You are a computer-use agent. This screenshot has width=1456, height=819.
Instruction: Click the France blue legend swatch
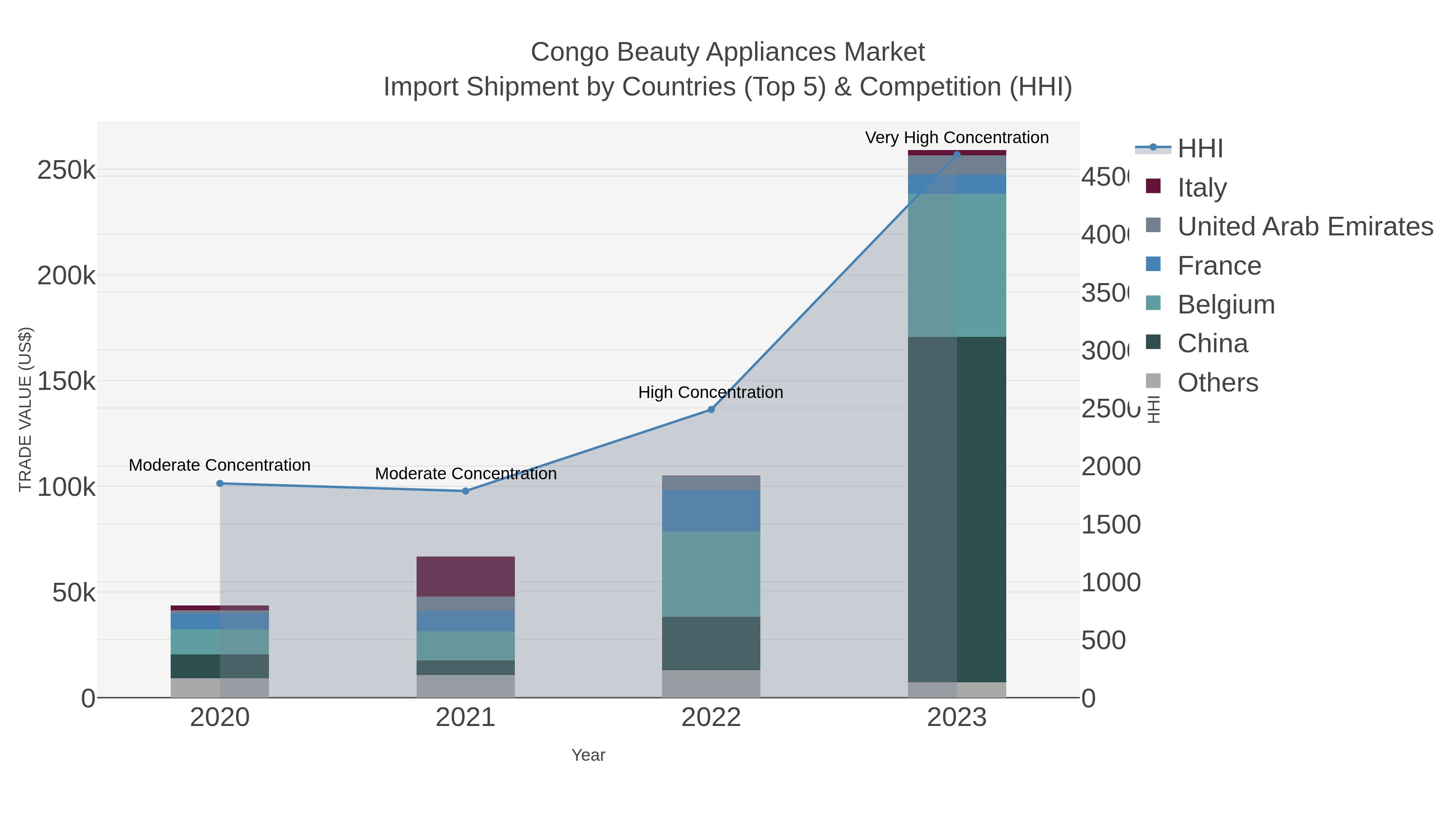[x=1153, y=264]
